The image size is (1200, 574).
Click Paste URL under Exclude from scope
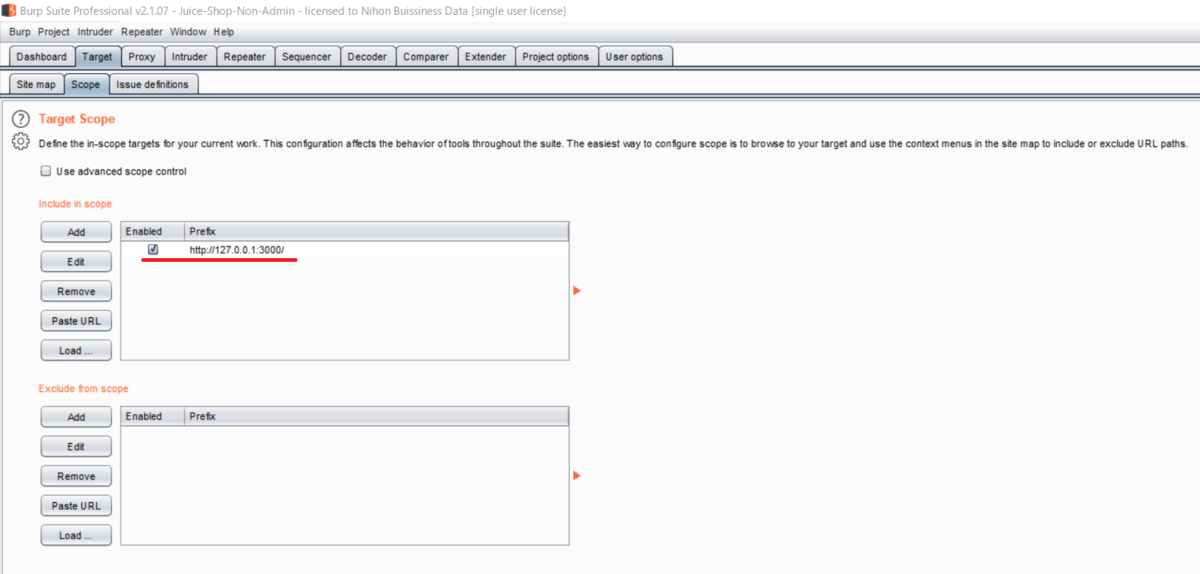click(x=76, y=506)
